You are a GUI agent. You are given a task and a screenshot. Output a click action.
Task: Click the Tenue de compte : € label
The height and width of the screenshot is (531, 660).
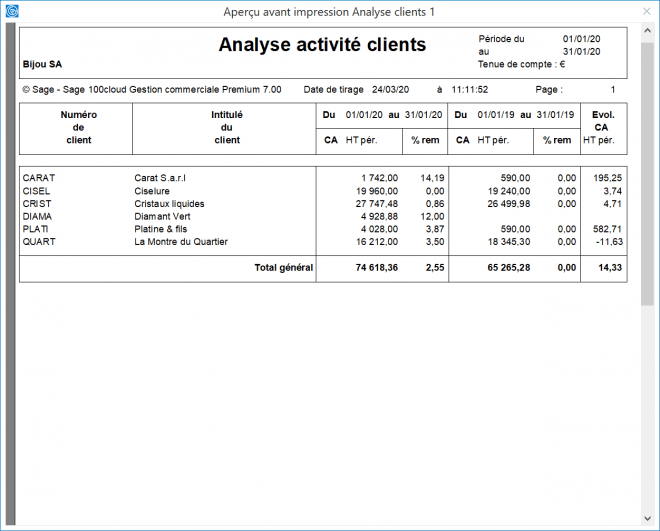(x=521, y=64)
